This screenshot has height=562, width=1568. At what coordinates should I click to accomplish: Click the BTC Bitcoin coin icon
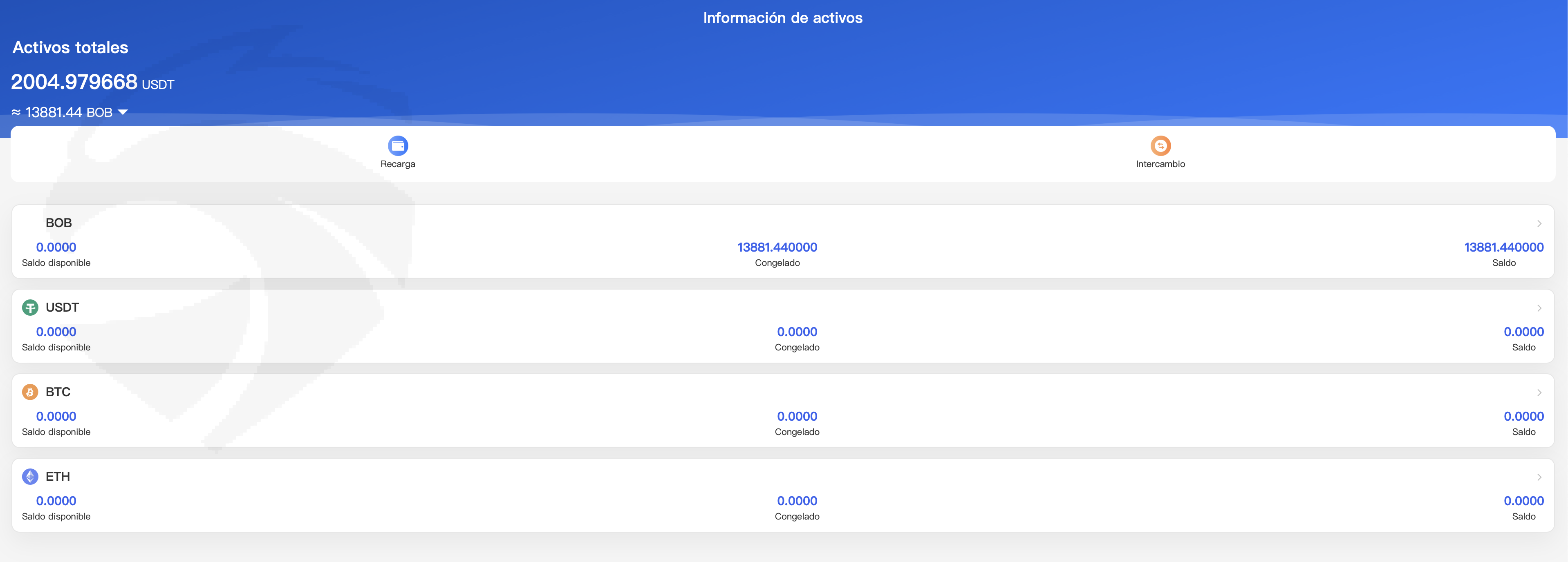pos(30,393)
